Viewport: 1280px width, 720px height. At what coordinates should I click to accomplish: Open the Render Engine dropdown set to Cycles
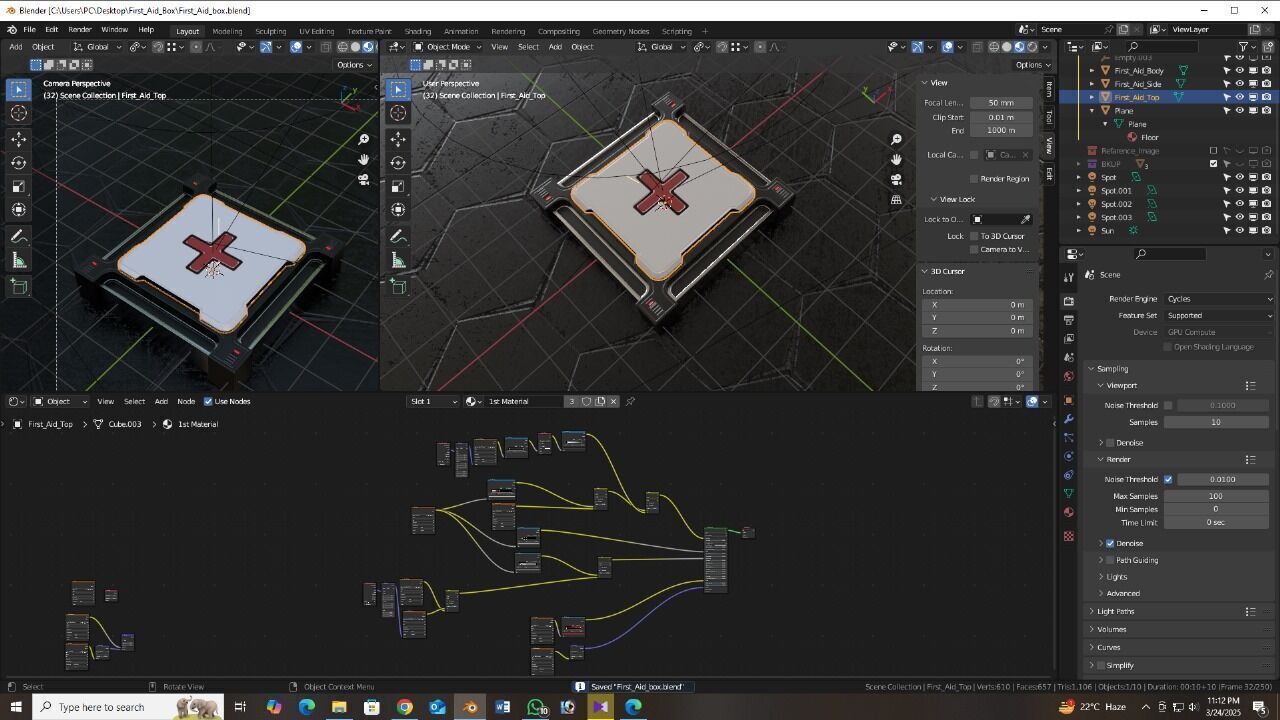point(1220,299)
